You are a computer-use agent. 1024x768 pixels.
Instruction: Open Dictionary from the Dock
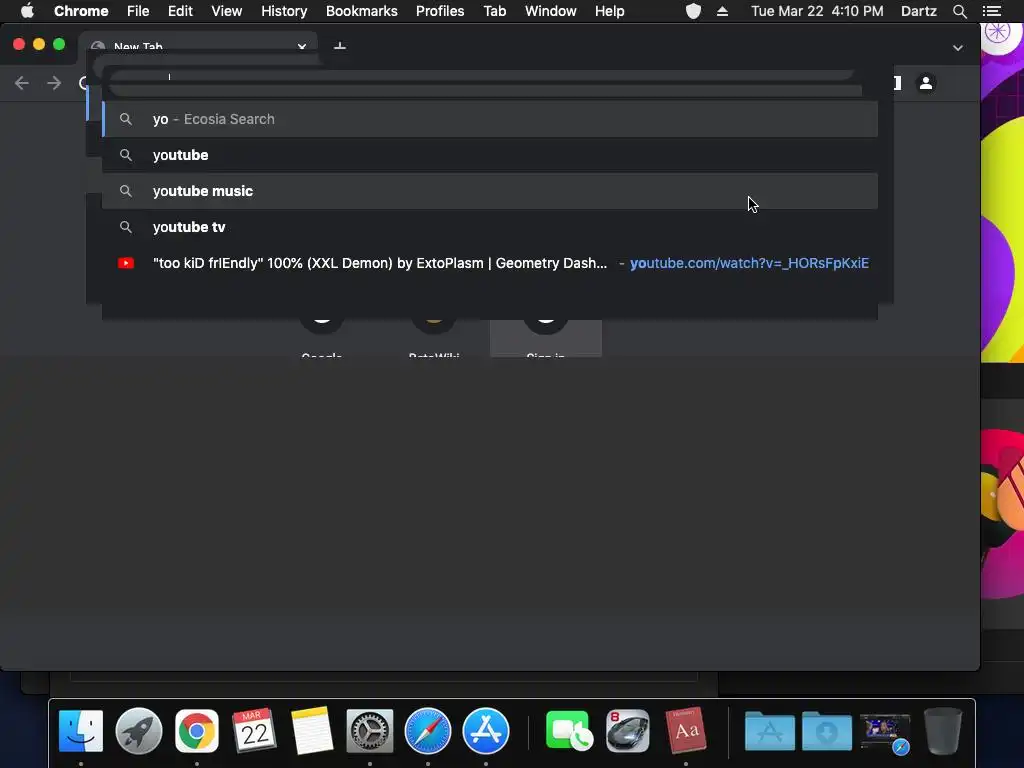686,731
